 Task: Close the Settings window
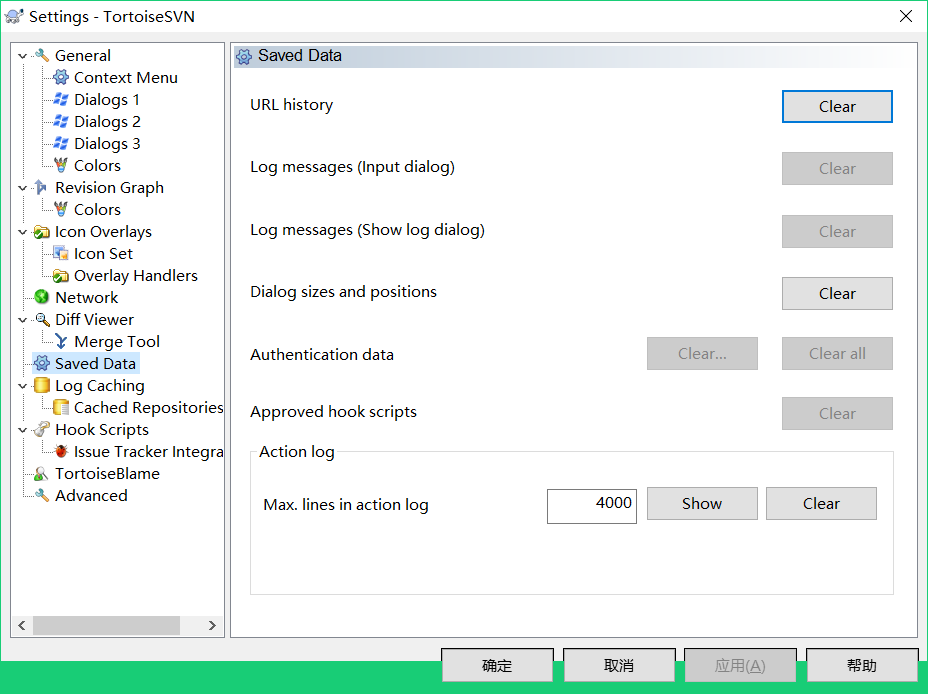point(906,16)
